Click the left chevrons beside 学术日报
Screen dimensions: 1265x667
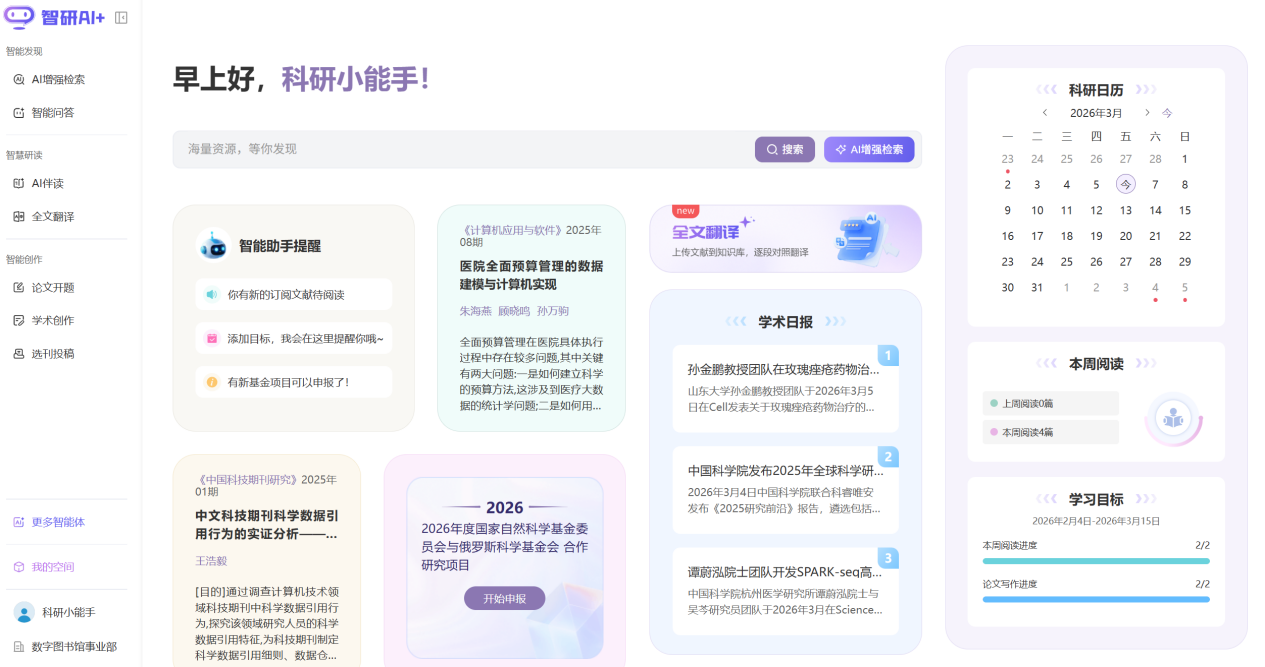click(x=733, y=322)
